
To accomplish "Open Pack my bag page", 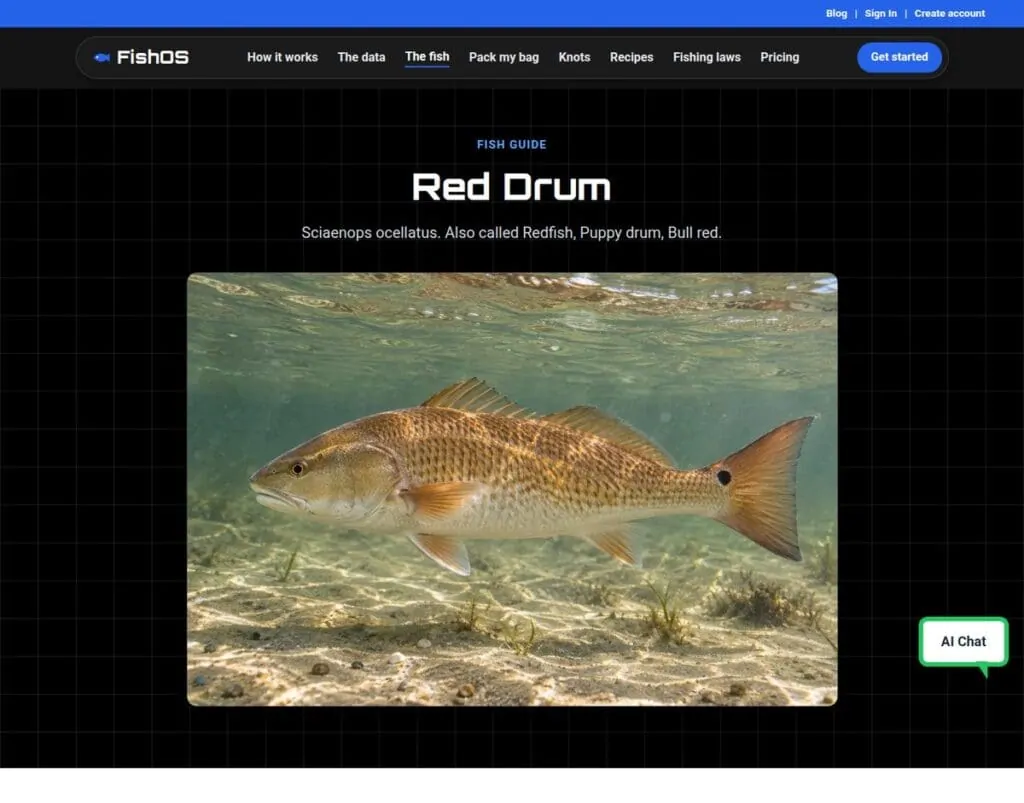I will pyautogui.click(x=504, y=57).
